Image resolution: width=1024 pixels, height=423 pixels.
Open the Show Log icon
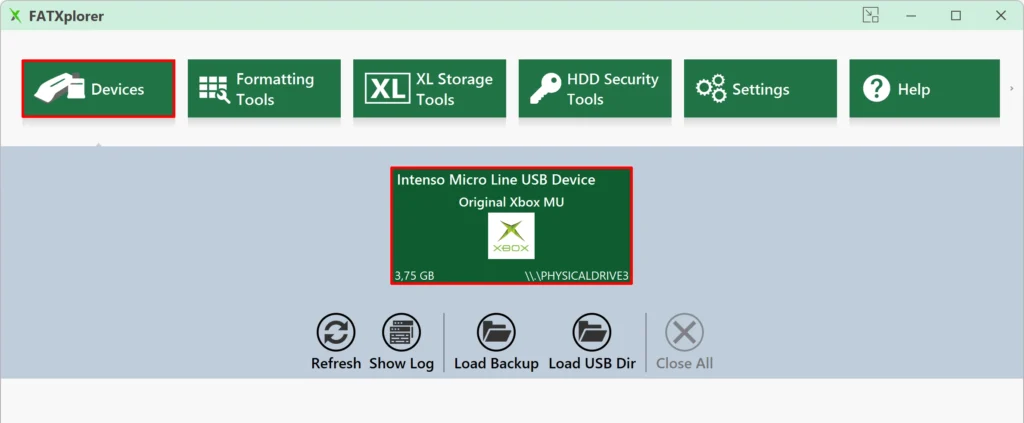(x=401, y=332)
